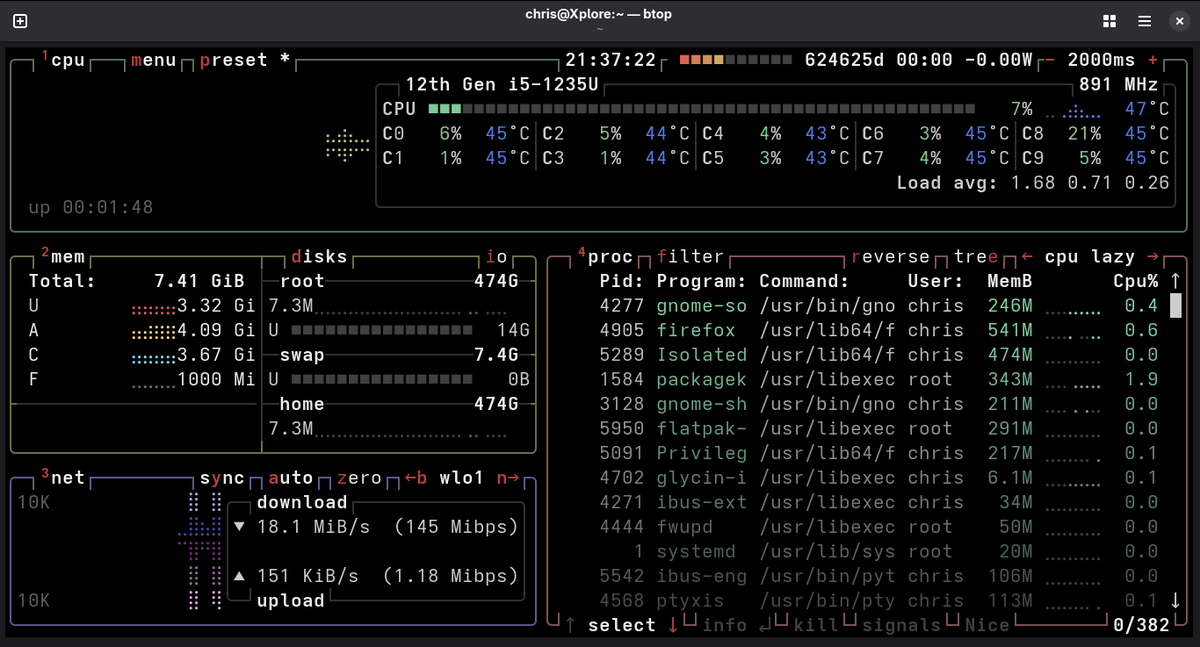
Task: Select the ptyxis process row
Action: (x=879, y=600)
